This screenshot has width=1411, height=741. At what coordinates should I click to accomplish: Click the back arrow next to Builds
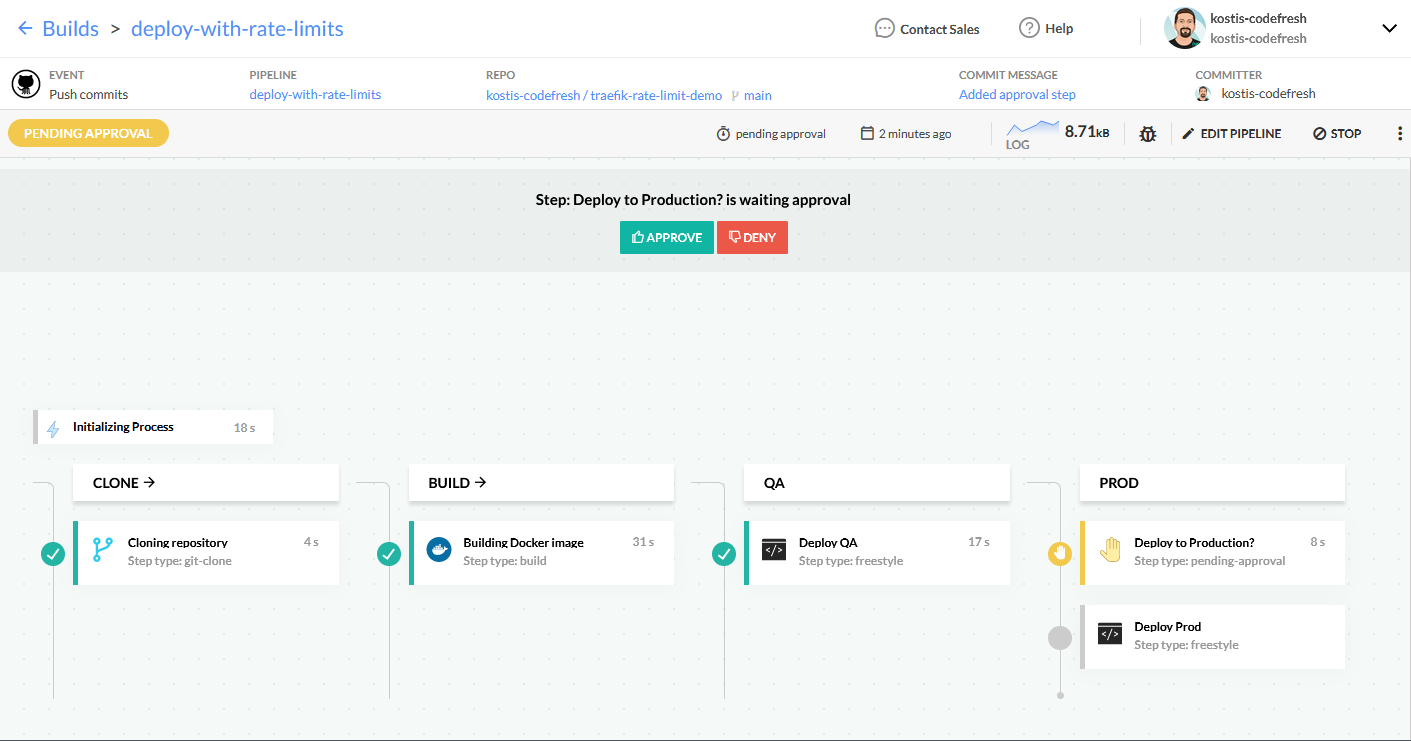[x=26, y=28]
